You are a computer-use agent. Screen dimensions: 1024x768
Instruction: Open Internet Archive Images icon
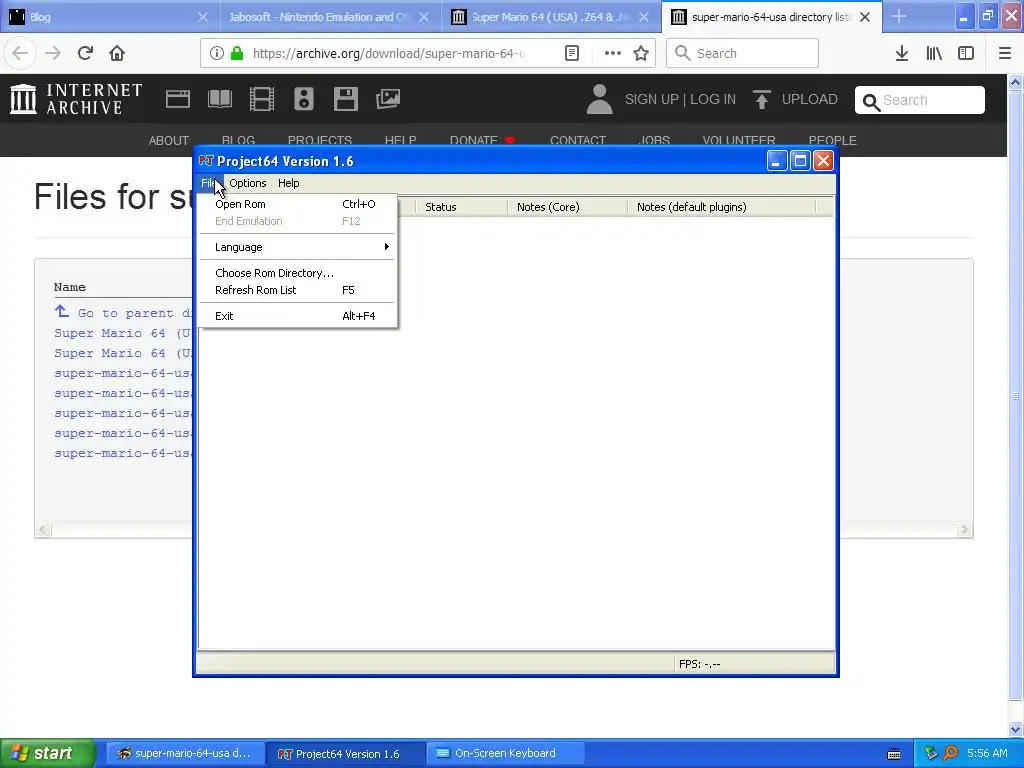(388, 99)
